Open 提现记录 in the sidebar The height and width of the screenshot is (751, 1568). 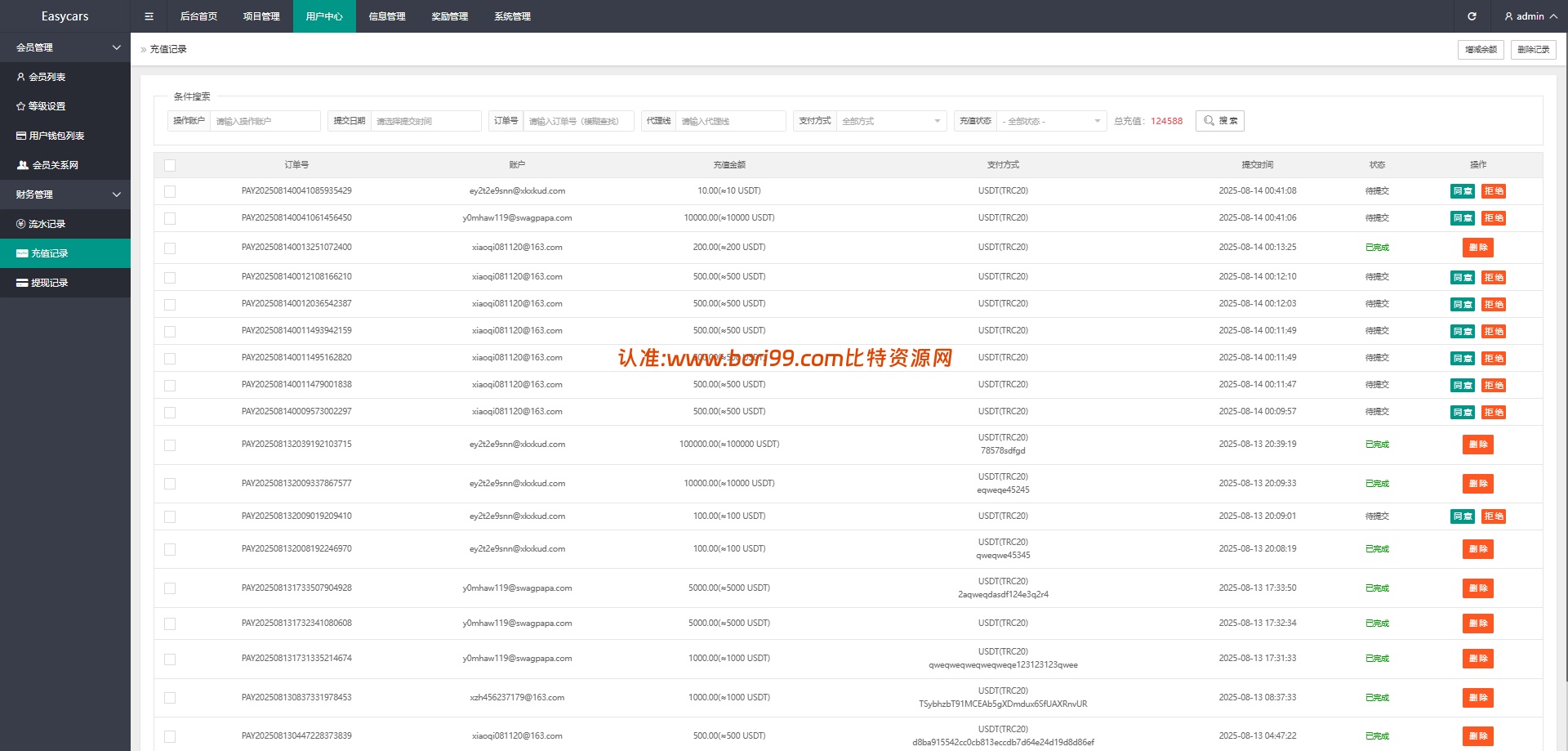(x=65, y=283)
